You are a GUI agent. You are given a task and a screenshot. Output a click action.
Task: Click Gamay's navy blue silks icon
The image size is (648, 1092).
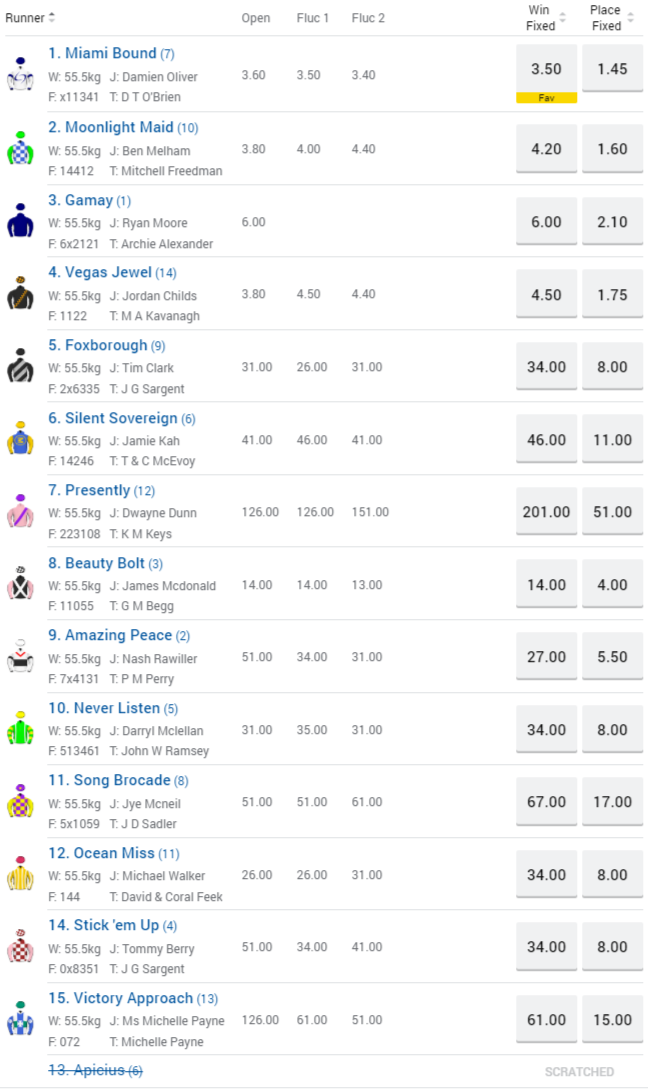pos(20,221)
